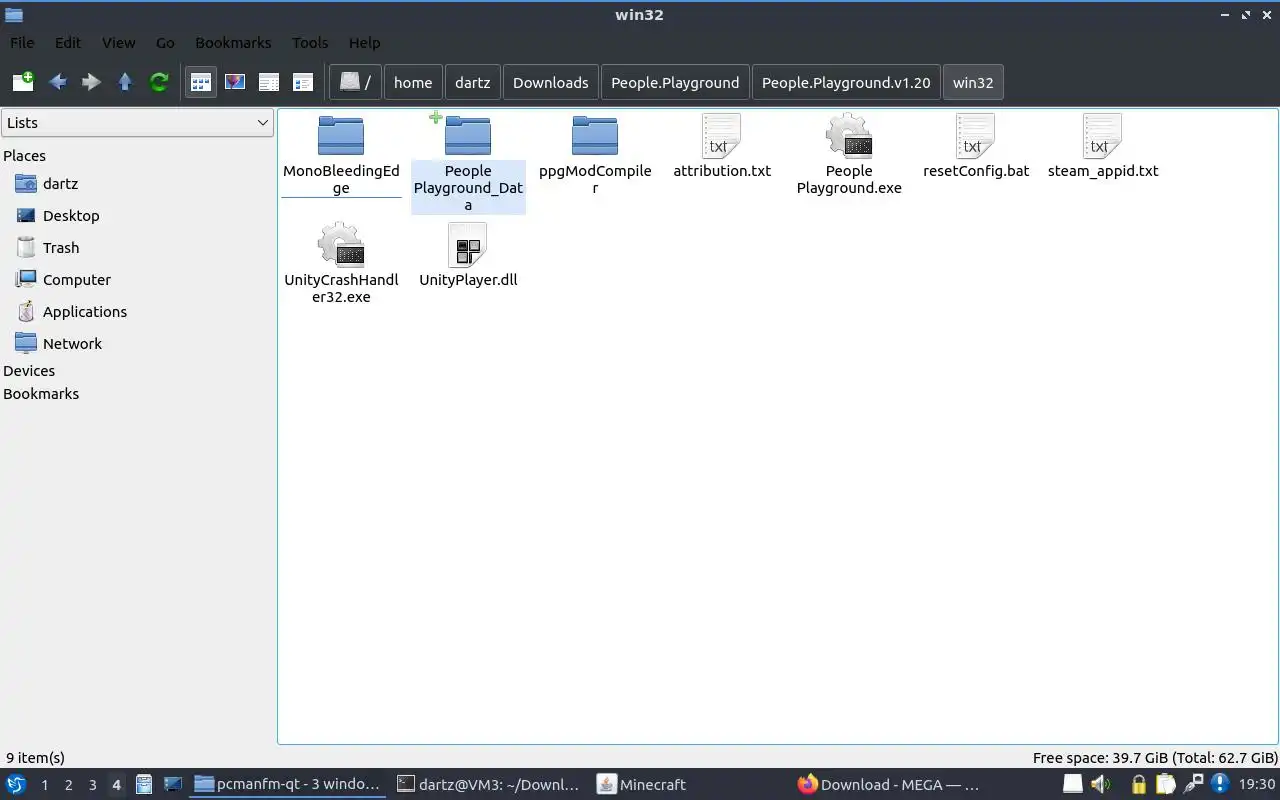Open the View menu
The width and height of the screenshot is (1280, 800).
(118, 43)
